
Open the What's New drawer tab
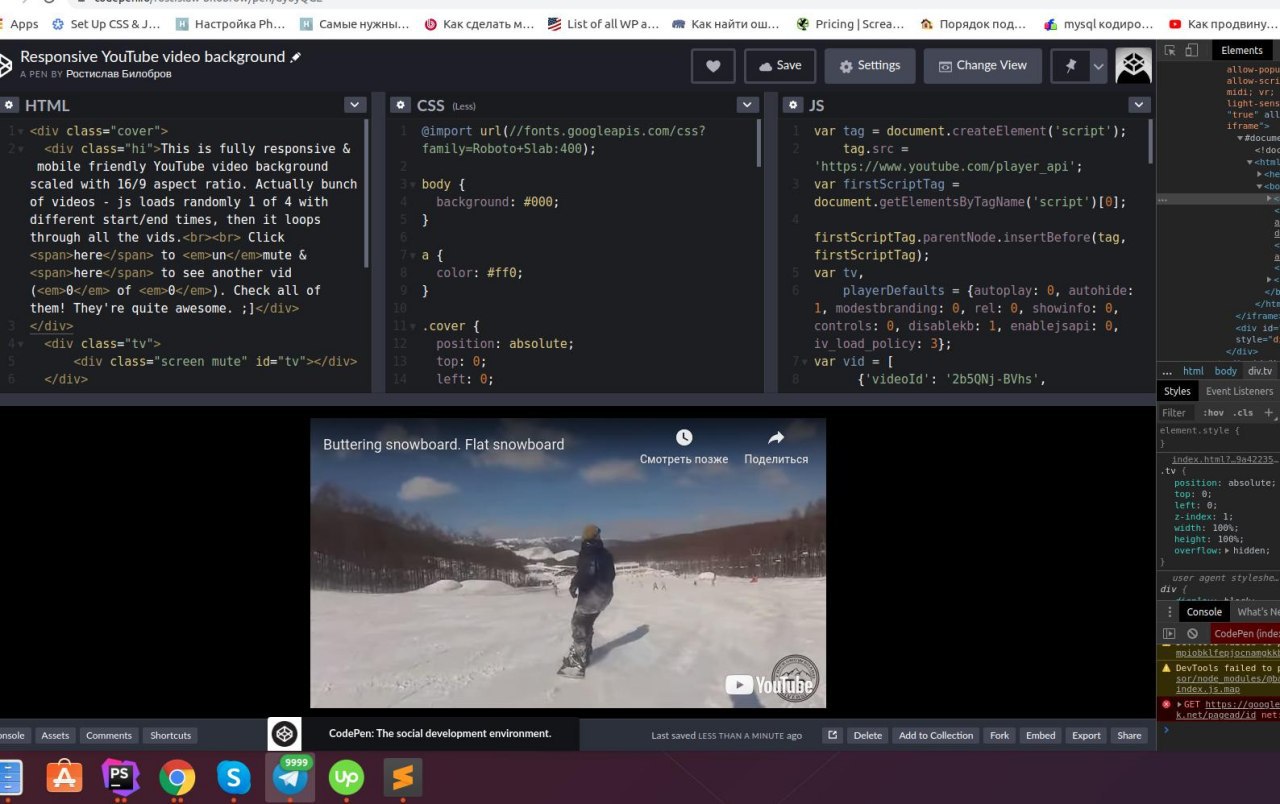pyautogui.click(x=1257, y=612)
